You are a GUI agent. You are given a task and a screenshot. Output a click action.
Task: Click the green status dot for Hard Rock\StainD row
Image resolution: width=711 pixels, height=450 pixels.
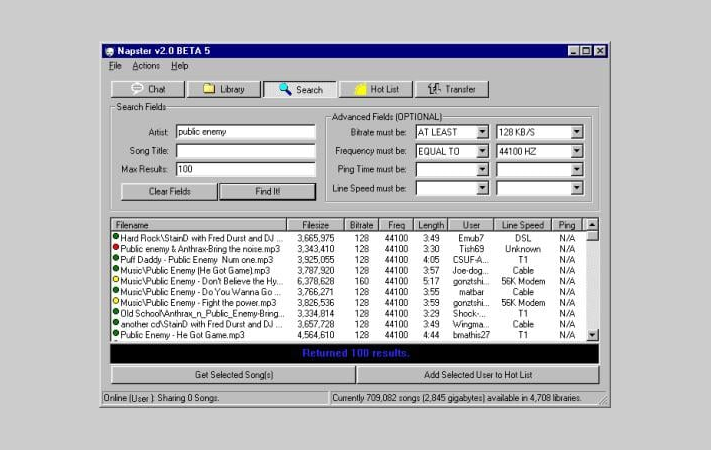pyautogui.click(x=116, y=236)
